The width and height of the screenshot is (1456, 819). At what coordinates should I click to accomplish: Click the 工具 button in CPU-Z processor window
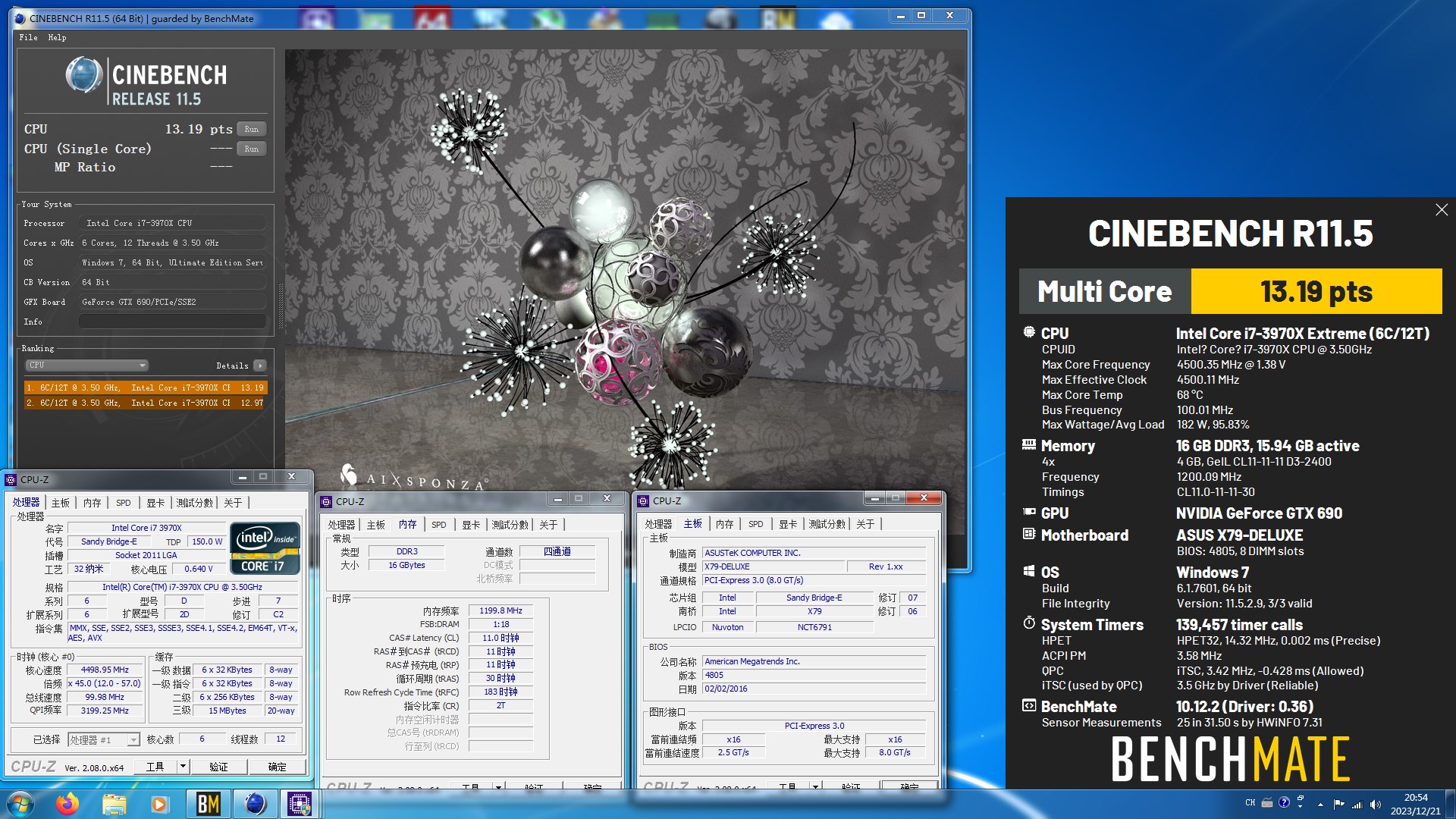point(155,767)
